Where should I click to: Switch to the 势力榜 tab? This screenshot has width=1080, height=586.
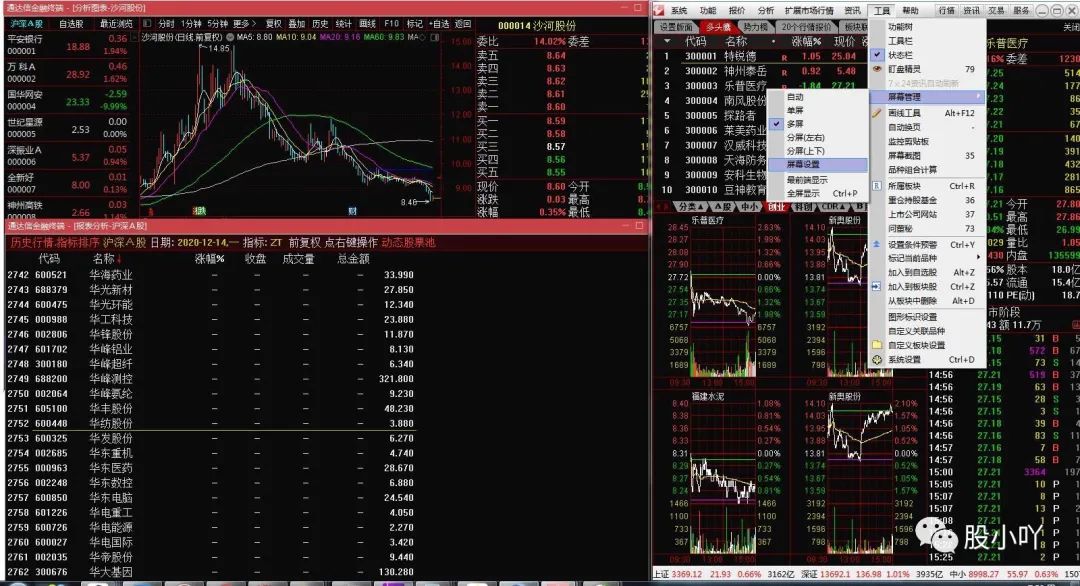pos(755,27)
